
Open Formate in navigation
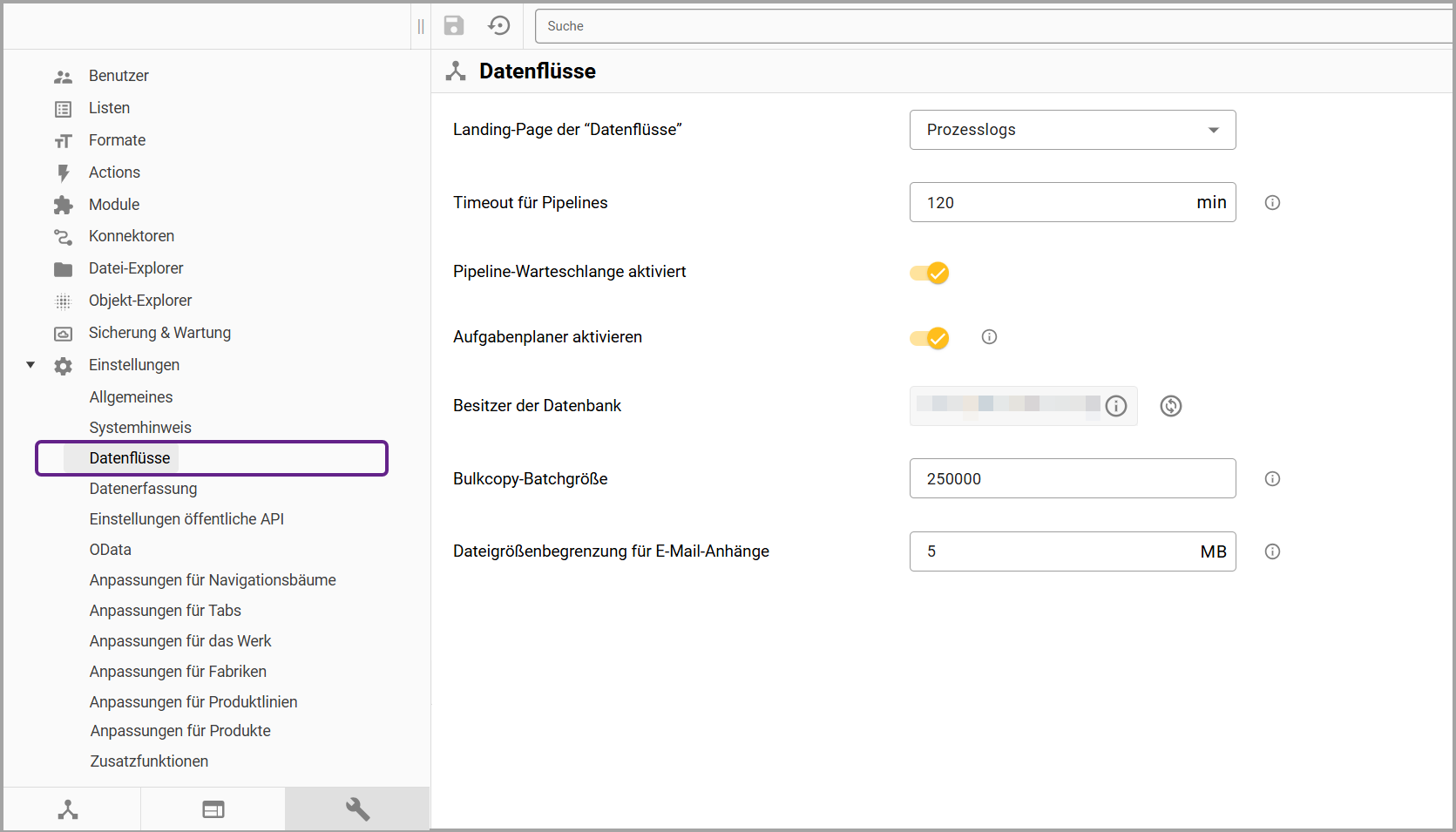coord(117,140)
